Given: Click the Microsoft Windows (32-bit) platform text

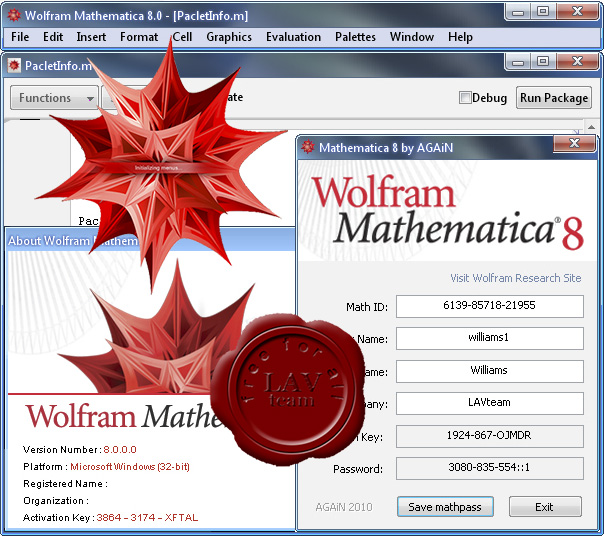Looking at the screenshot, I should pos(130,467).
